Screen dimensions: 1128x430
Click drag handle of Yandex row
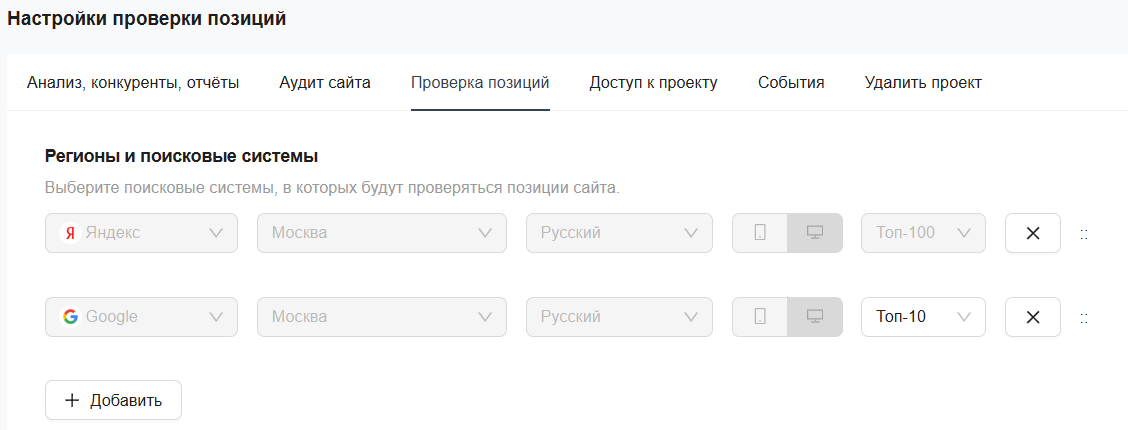pyautogui.click(x=1084, y=233)
